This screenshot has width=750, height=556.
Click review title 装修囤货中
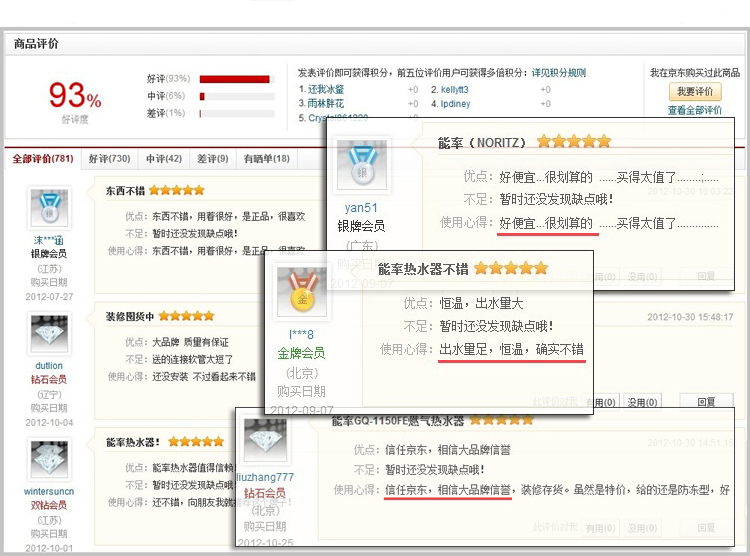pyautogui.click(x=130, y=316)
